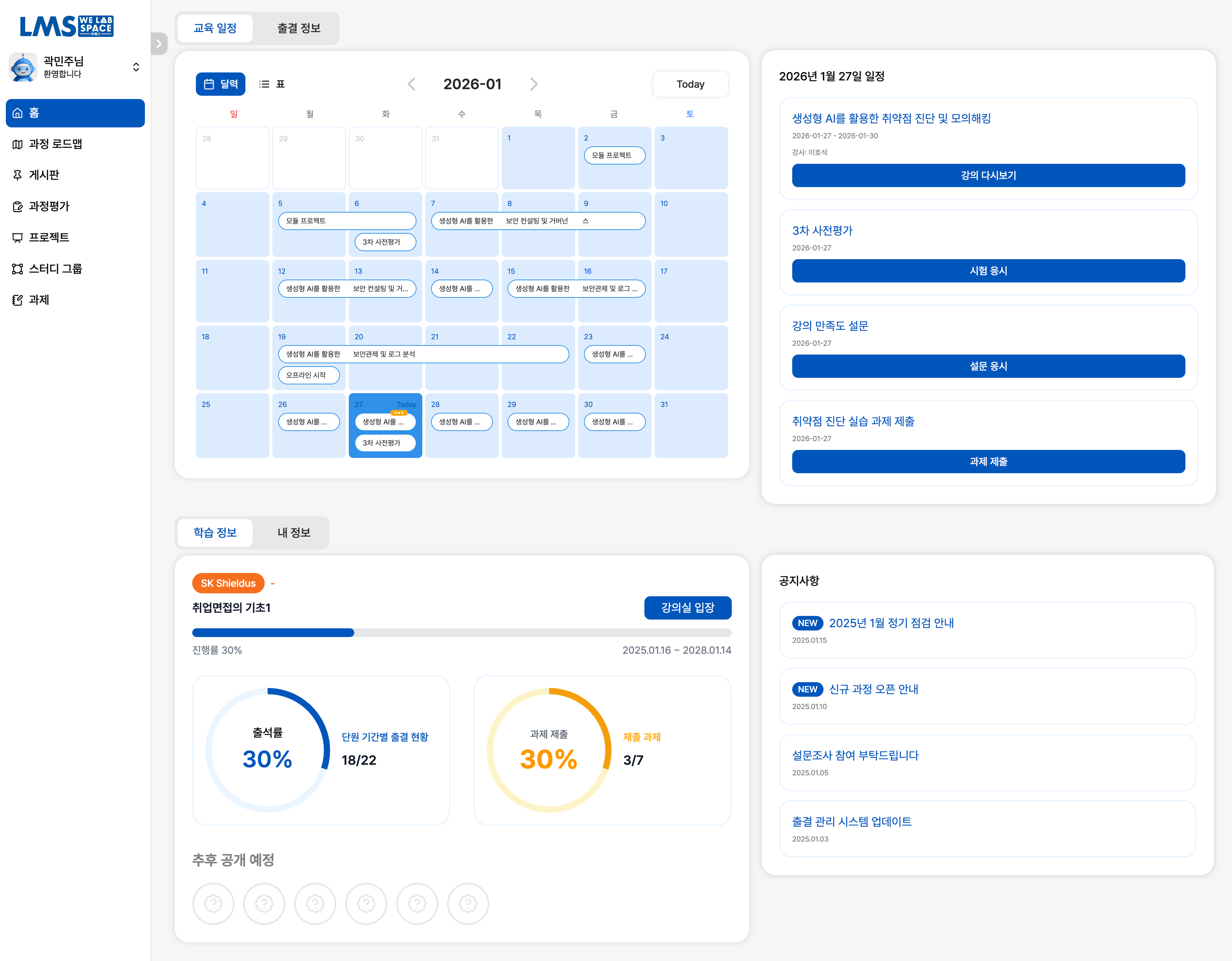Open 생성형 AI event on January 23
This screenshot has height=961, width=1232.
coord(614,354)
